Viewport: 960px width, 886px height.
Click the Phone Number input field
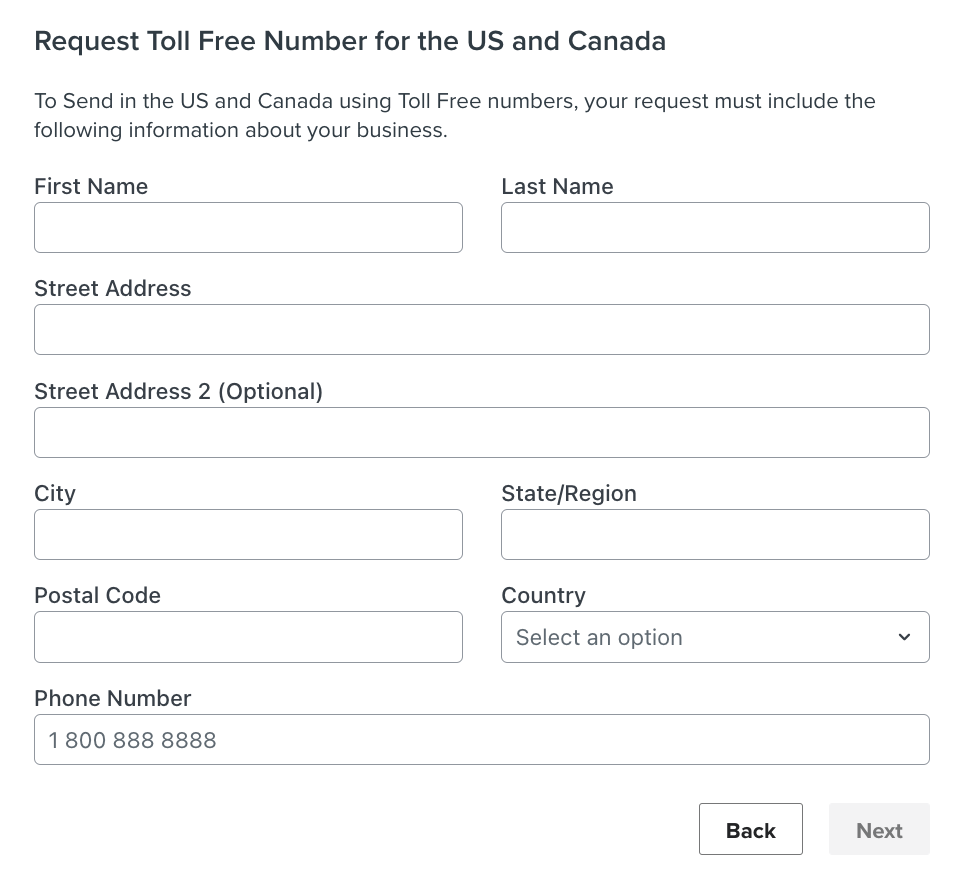pos(481,740)
